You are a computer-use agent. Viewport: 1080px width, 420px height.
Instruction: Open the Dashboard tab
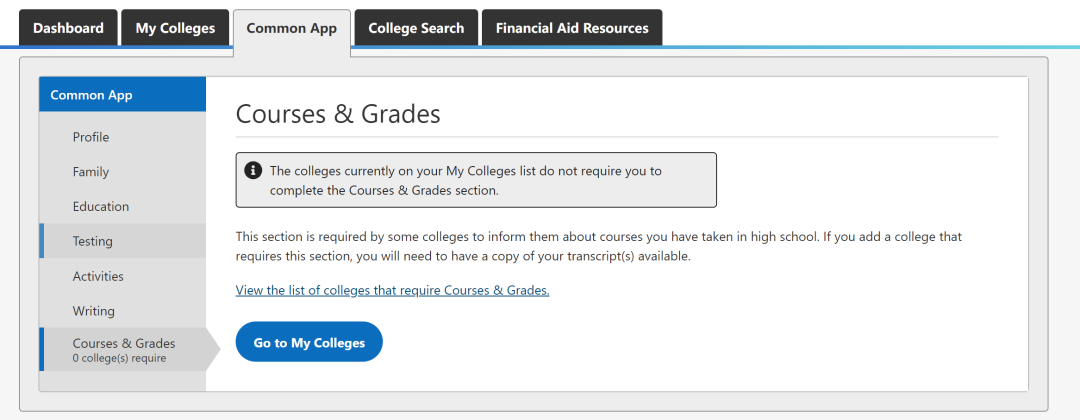point(68,28)
